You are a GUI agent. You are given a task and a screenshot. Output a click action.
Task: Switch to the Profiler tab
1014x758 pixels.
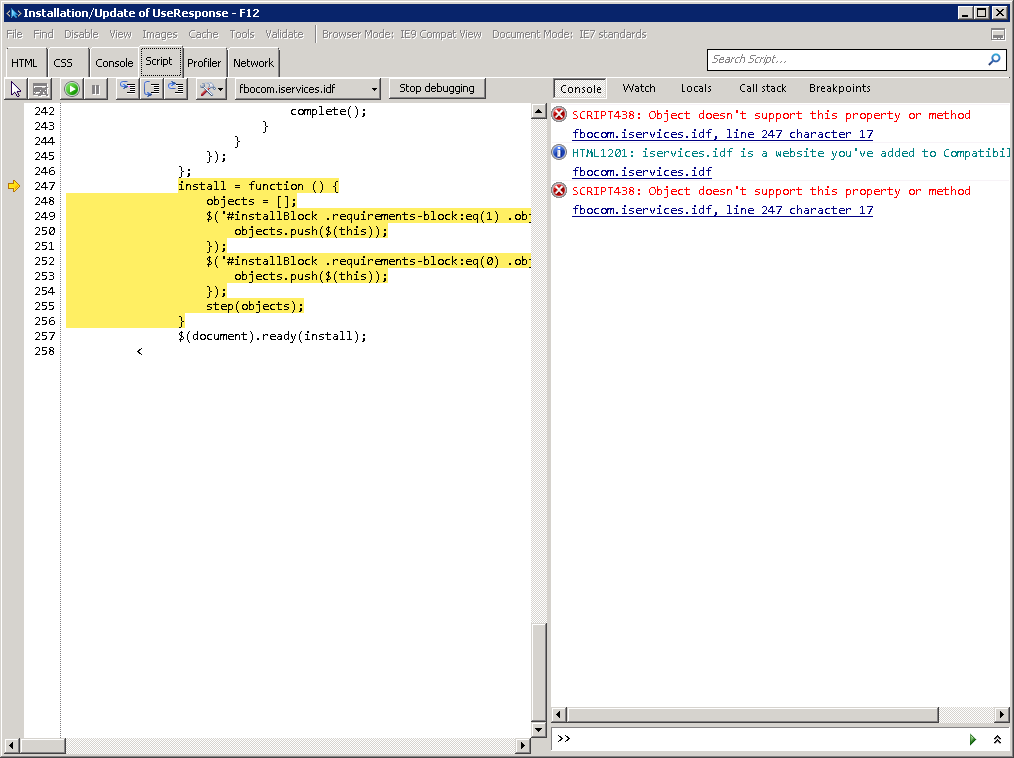(x=204, y=62)
